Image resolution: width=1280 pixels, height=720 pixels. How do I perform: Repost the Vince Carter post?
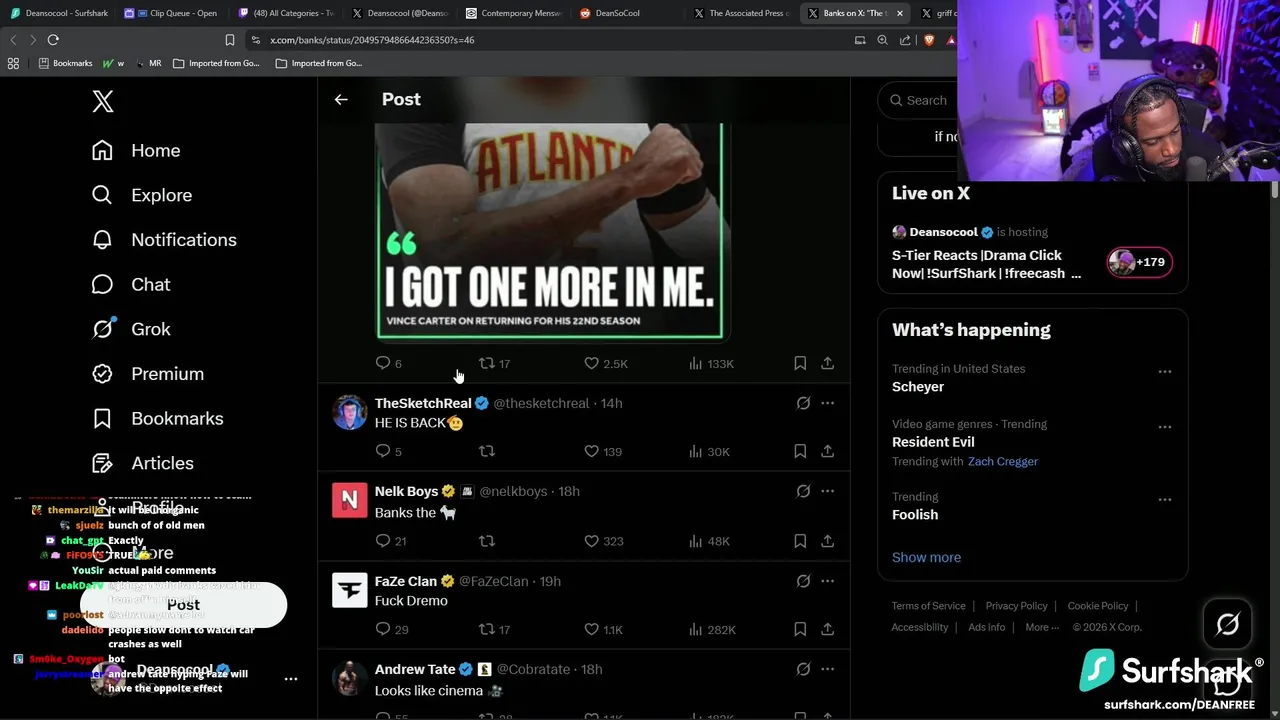(487, 363)
